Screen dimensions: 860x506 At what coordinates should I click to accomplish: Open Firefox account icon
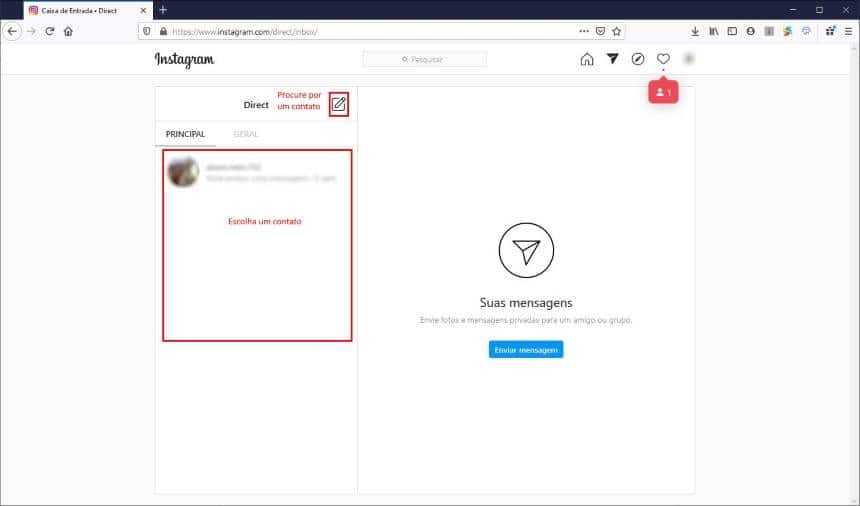coord(750,31)
